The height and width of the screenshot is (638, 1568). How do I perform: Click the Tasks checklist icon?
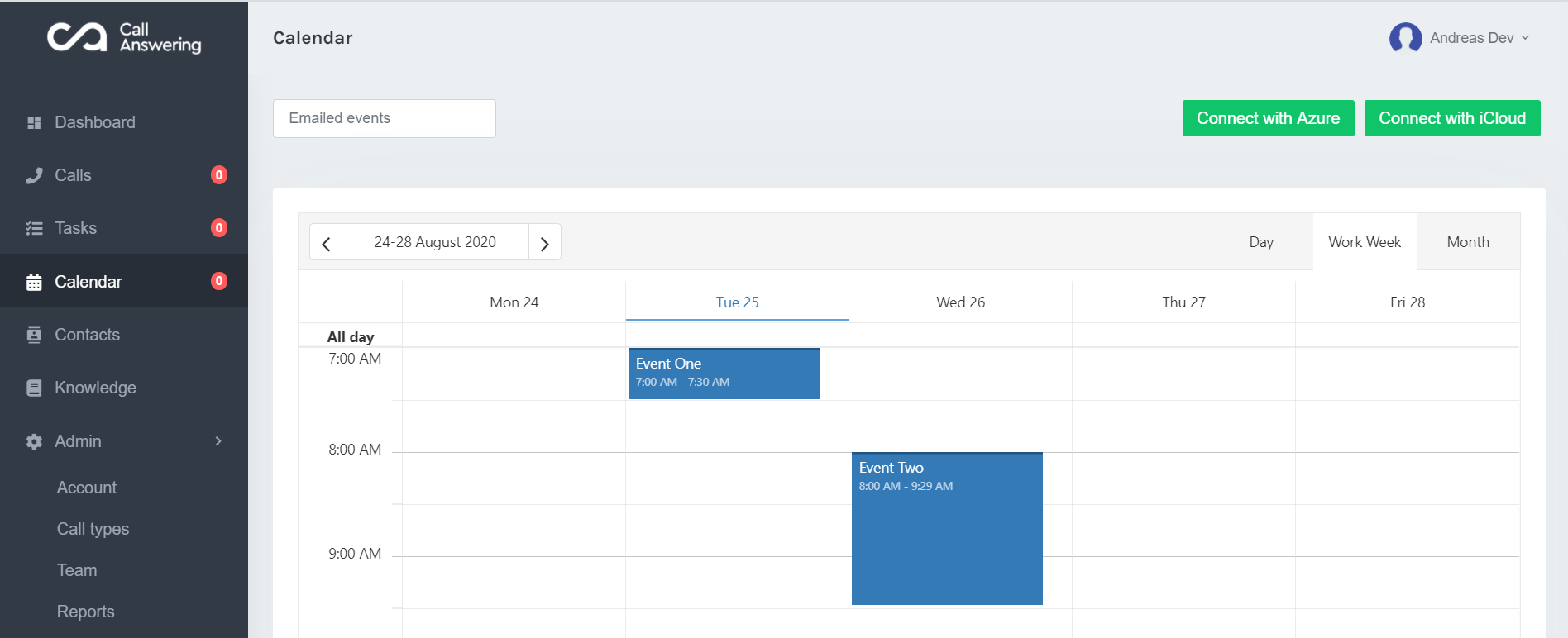point(34,228)
